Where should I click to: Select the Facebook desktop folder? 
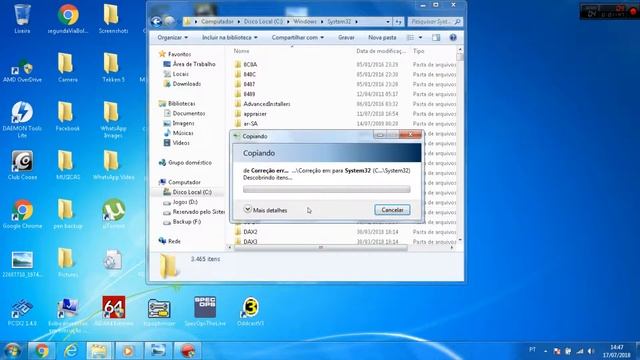click(x=68, y=116)
